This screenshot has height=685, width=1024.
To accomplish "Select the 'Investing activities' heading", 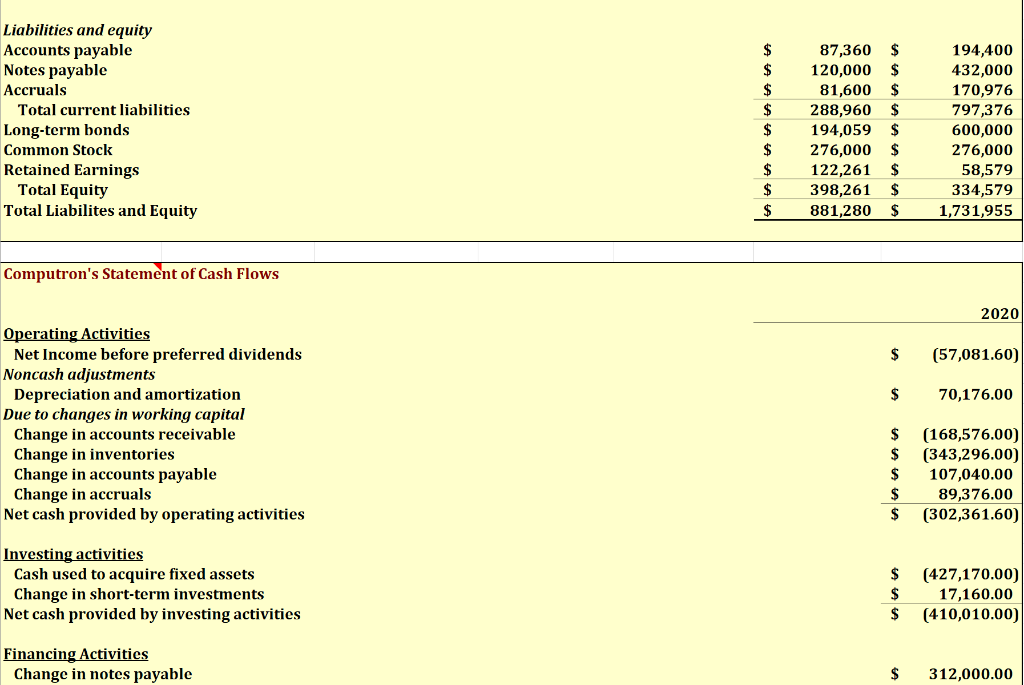I will [73, 554].
